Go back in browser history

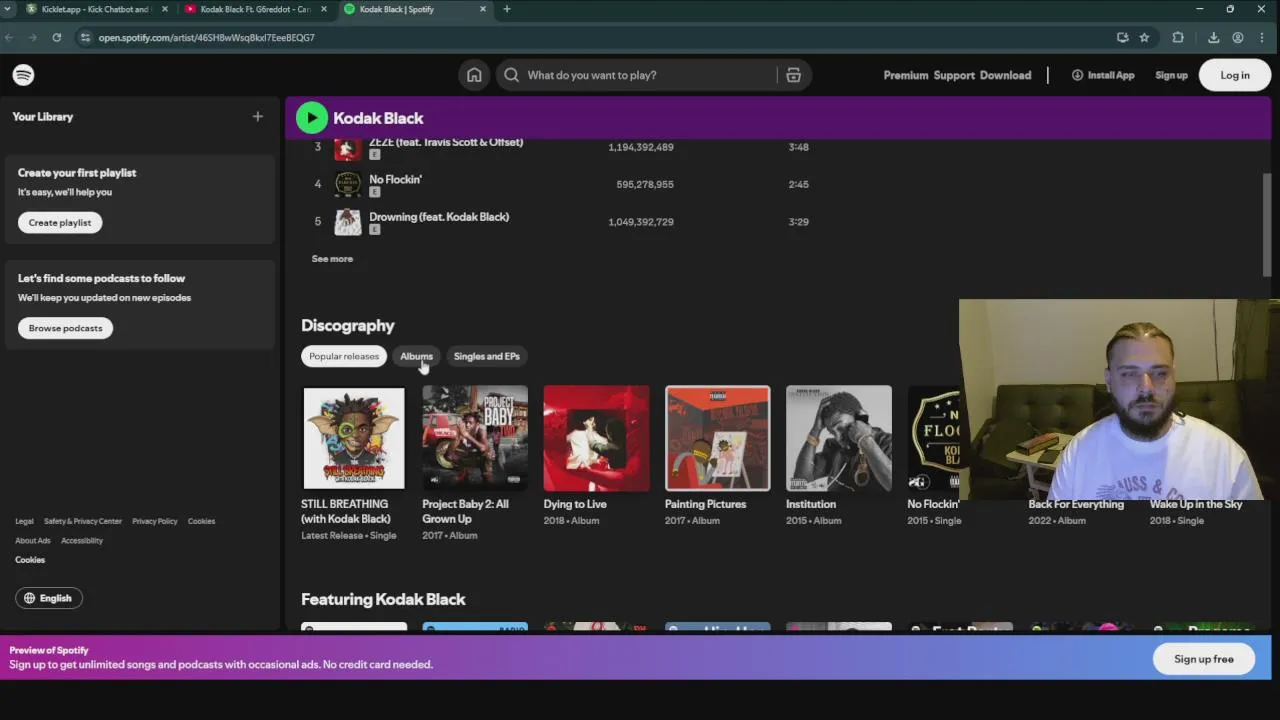coord(9,37)
